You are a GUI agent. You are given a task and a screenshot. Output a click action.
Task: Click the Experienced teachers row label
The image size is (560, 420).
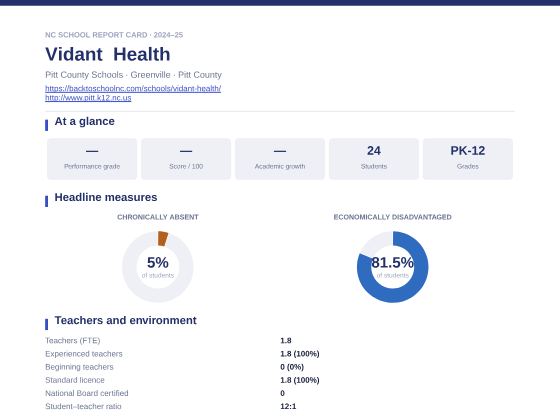(84, 354)
